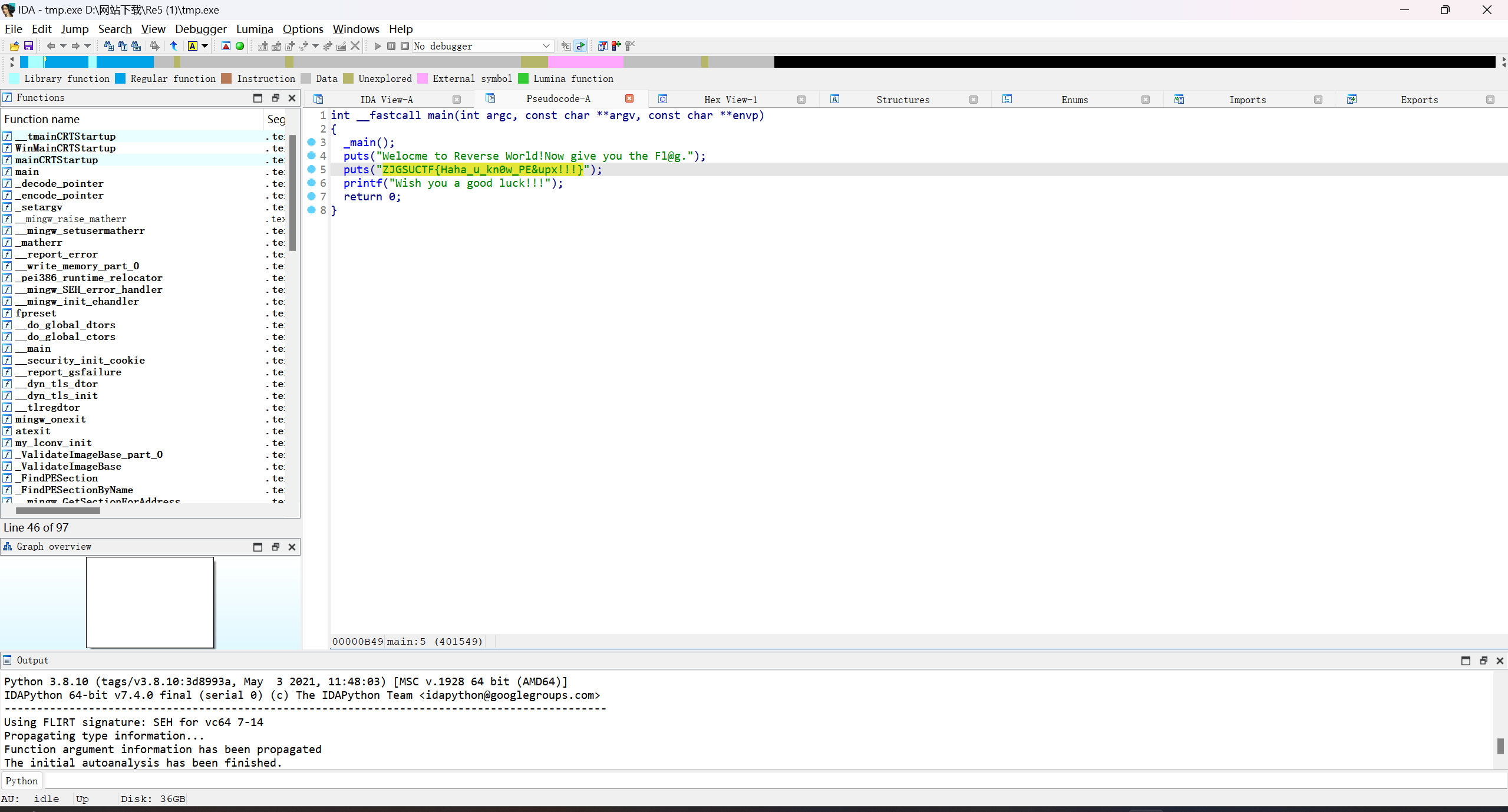Open the No debugger dropdown
1508x812 pixels.
(546, 46)
